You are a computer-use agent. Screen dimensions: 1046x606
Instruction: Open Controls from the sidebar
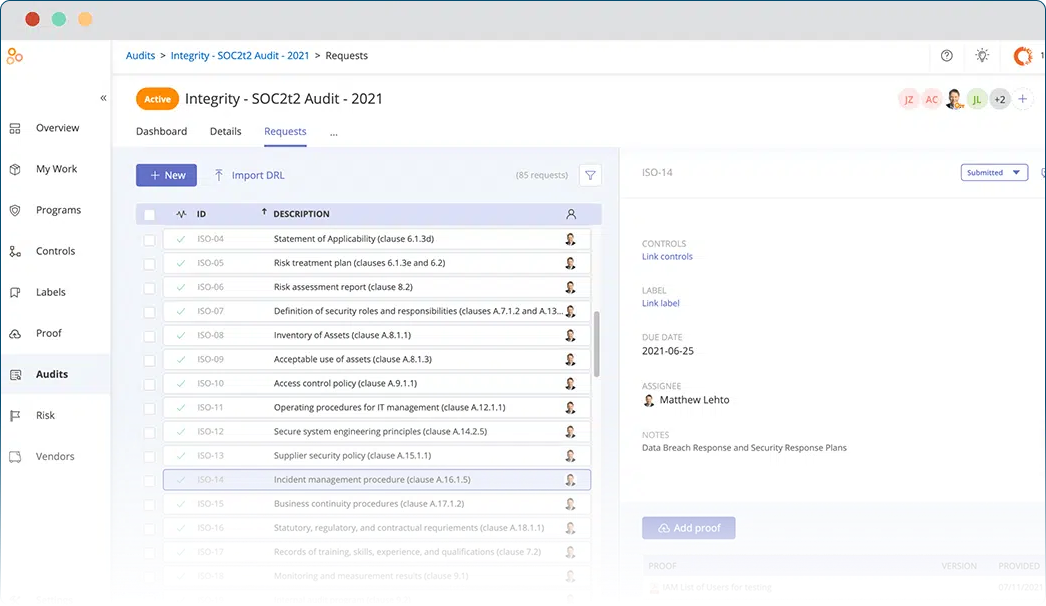[x=55, y=251]
